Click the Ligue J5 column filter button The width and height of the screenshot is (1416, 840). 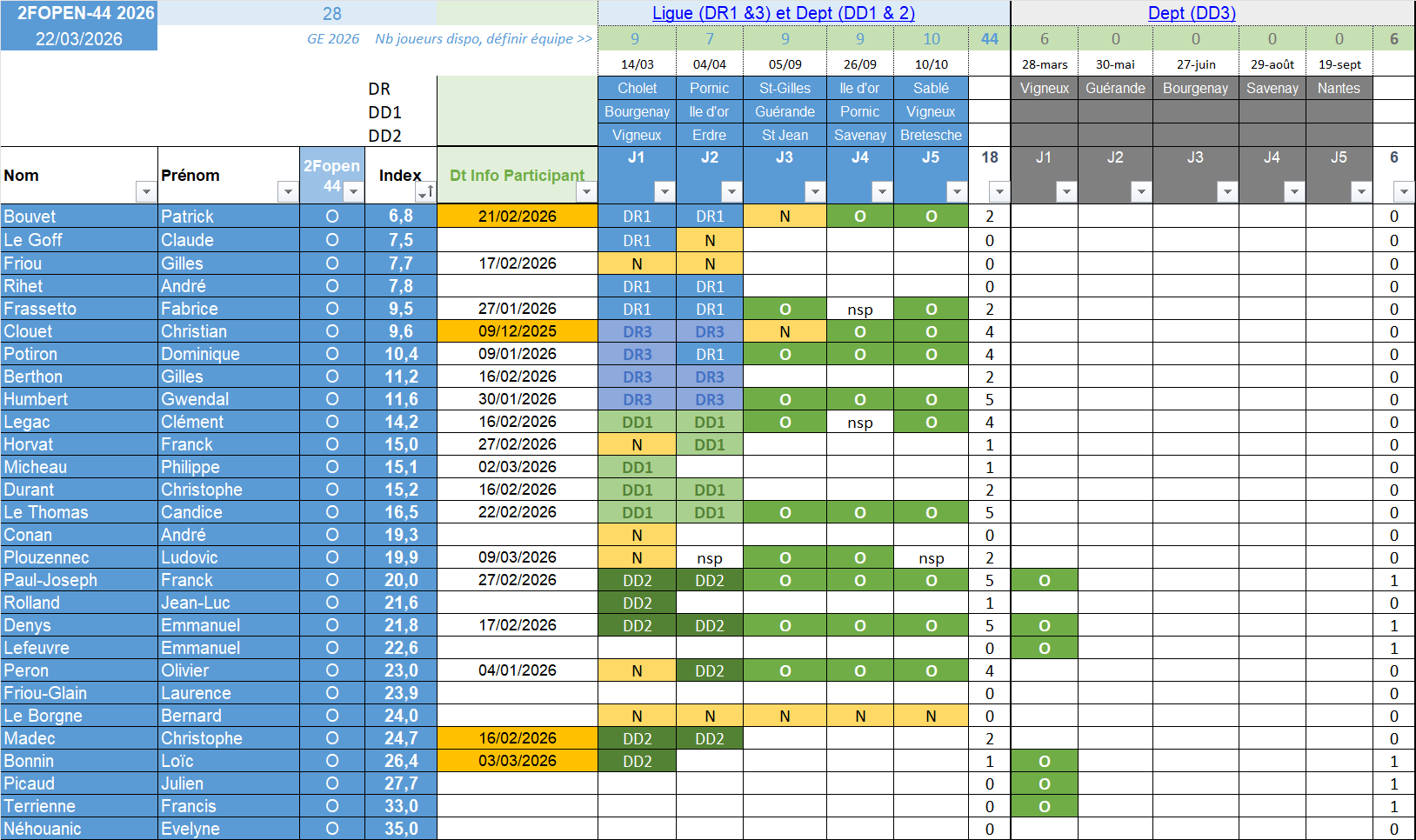[x=957, y=192]
